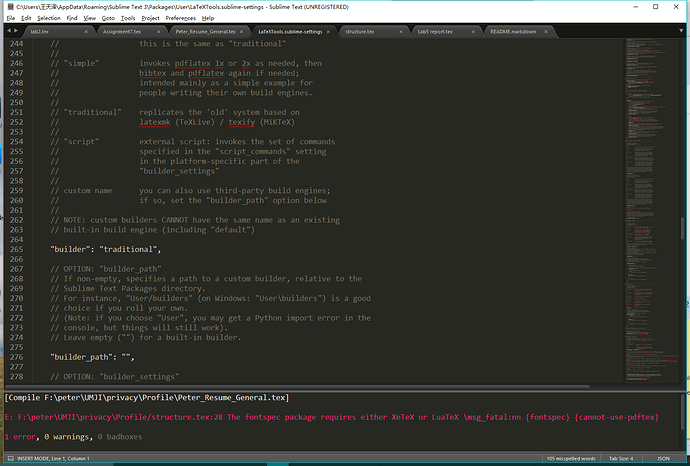Open the Project menu
This screenshot has width=690, height=466.
point(150,18)
